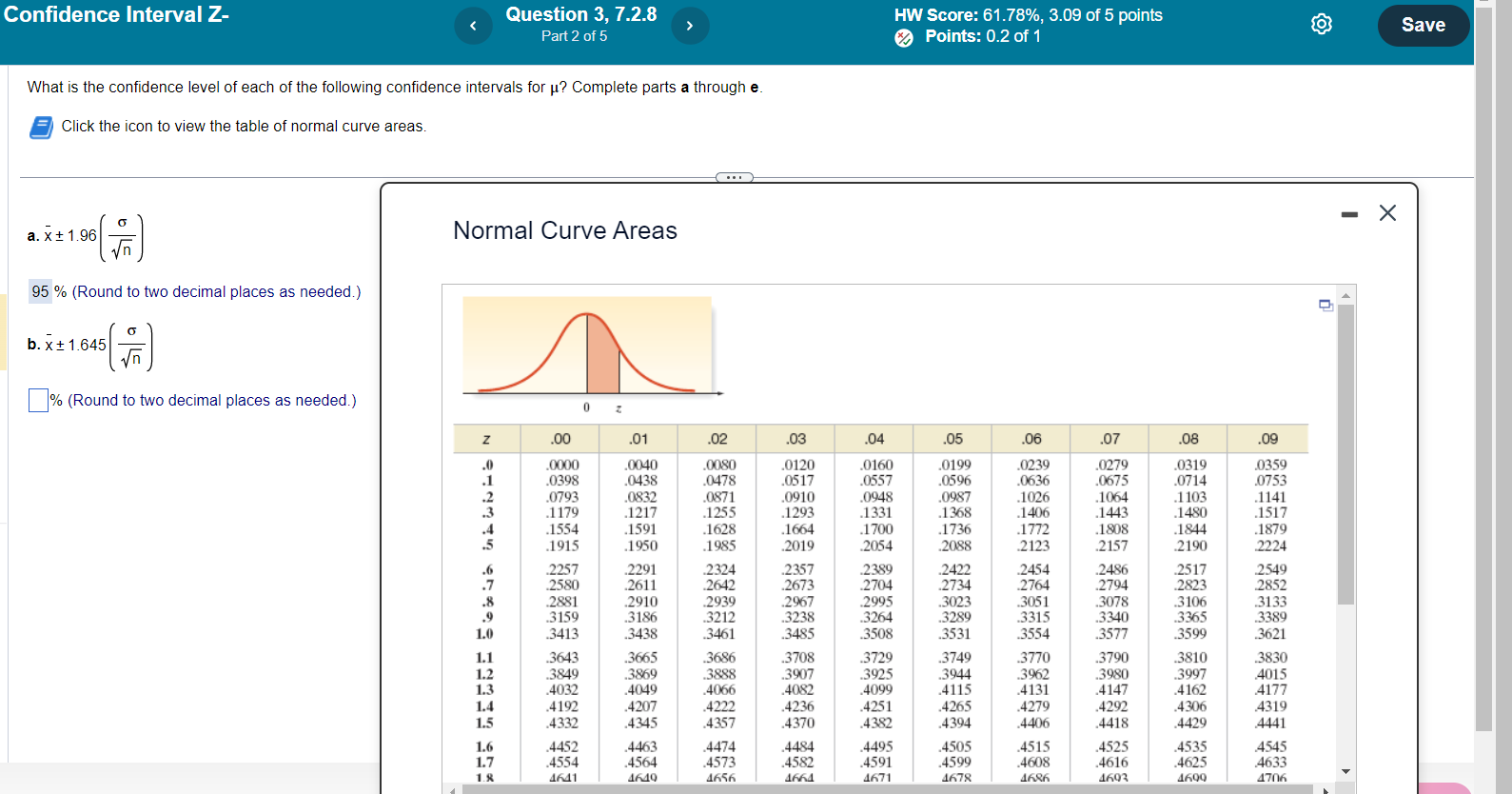Viewport: 1512px width, 794px height.
Task: Expand the ellipsis divider handle
Action: [734, 177]
